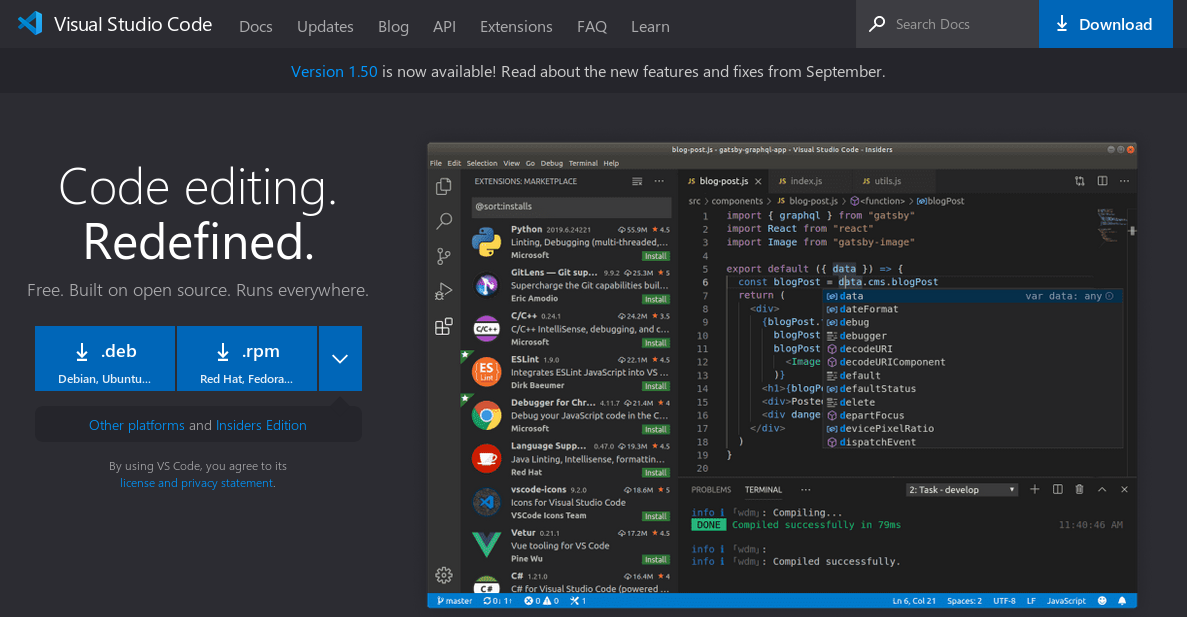This screenshot has width=1187, height=617.
Task: Click the Insiders Edition link
Action: pyautogui.click(x=261, y=425)
